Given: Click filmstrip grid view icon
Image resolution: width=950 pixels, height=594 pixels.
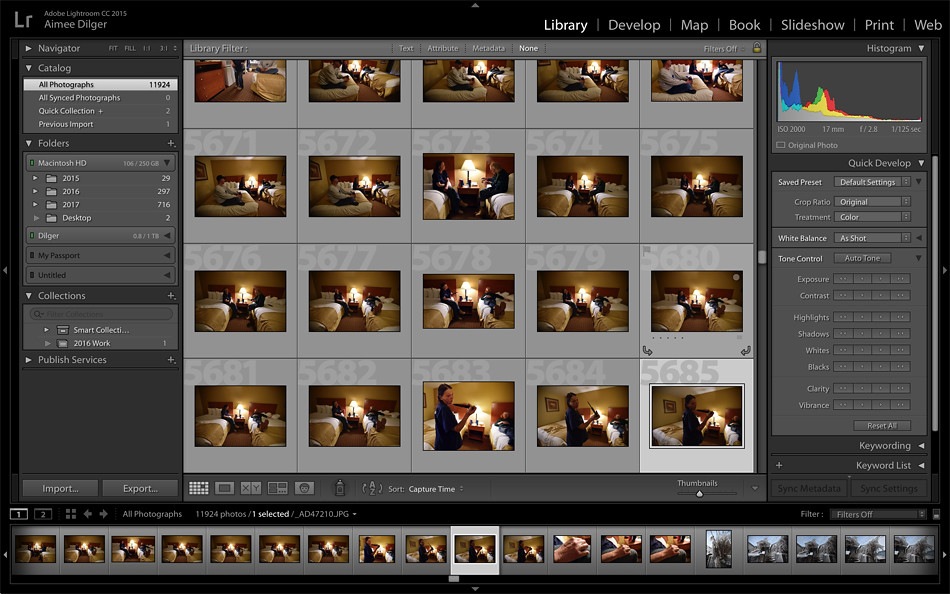Looking at the screenshot, I should pyautogui.click(x=71, y=514).
